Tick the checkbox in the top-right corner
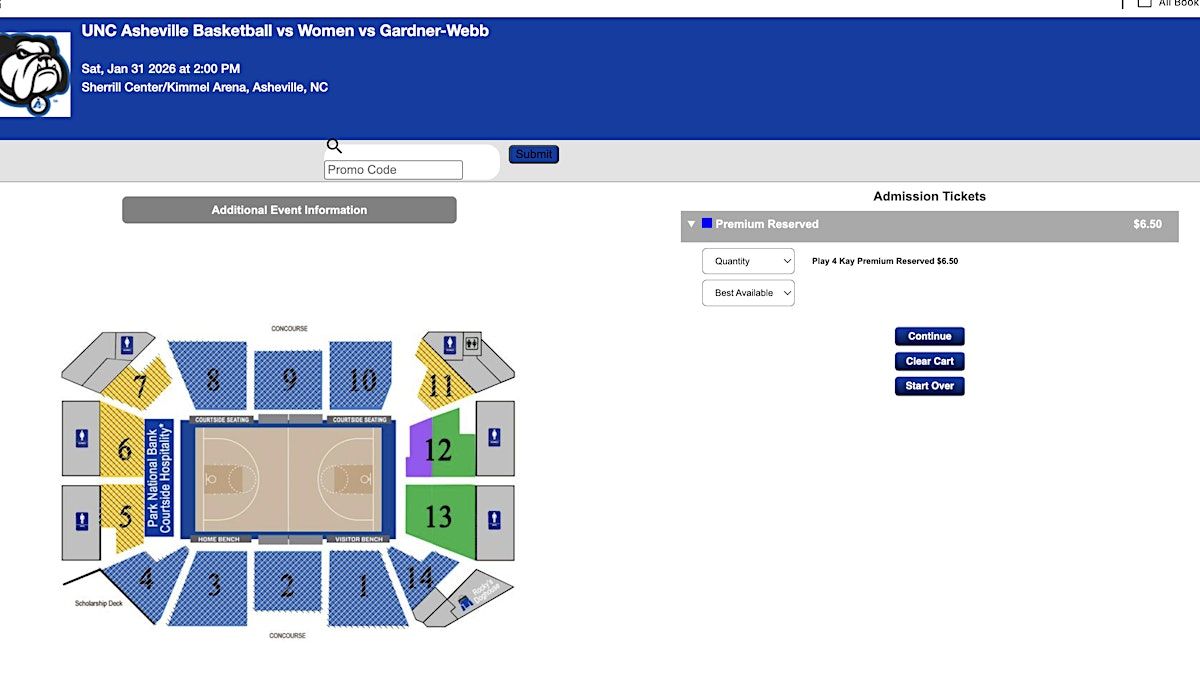The image size is (1200, 683). tap(1144, 3)
